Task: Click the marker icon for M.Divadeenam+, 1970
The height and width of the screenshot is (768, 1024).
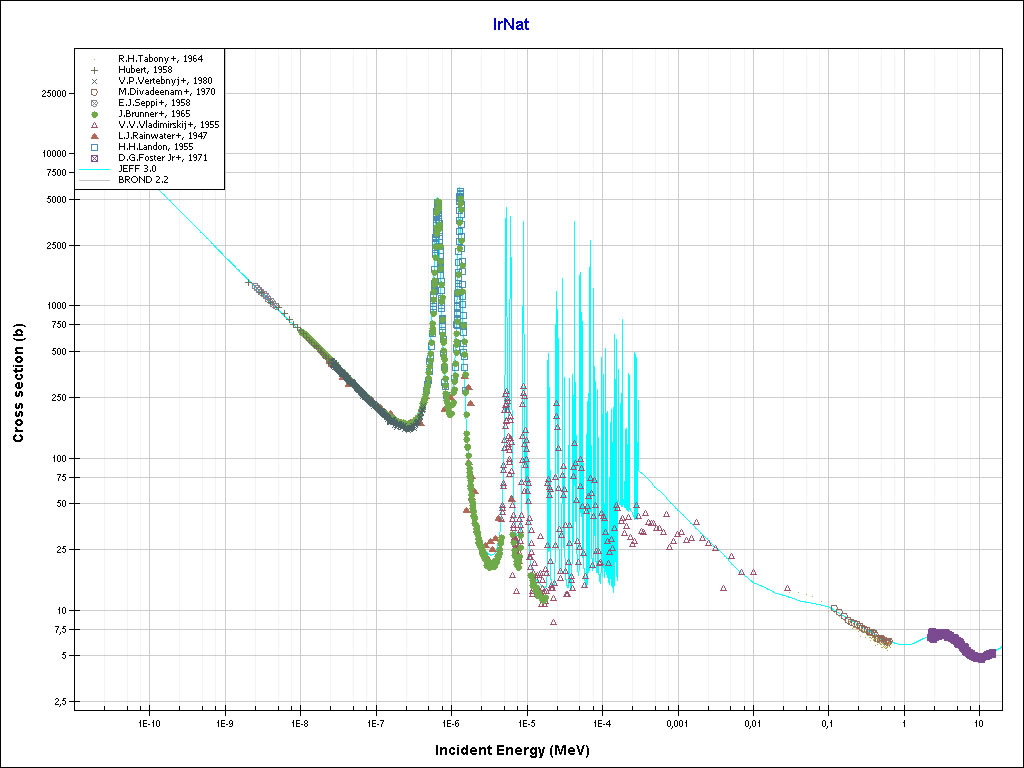Action: click(x=94, y=92)
